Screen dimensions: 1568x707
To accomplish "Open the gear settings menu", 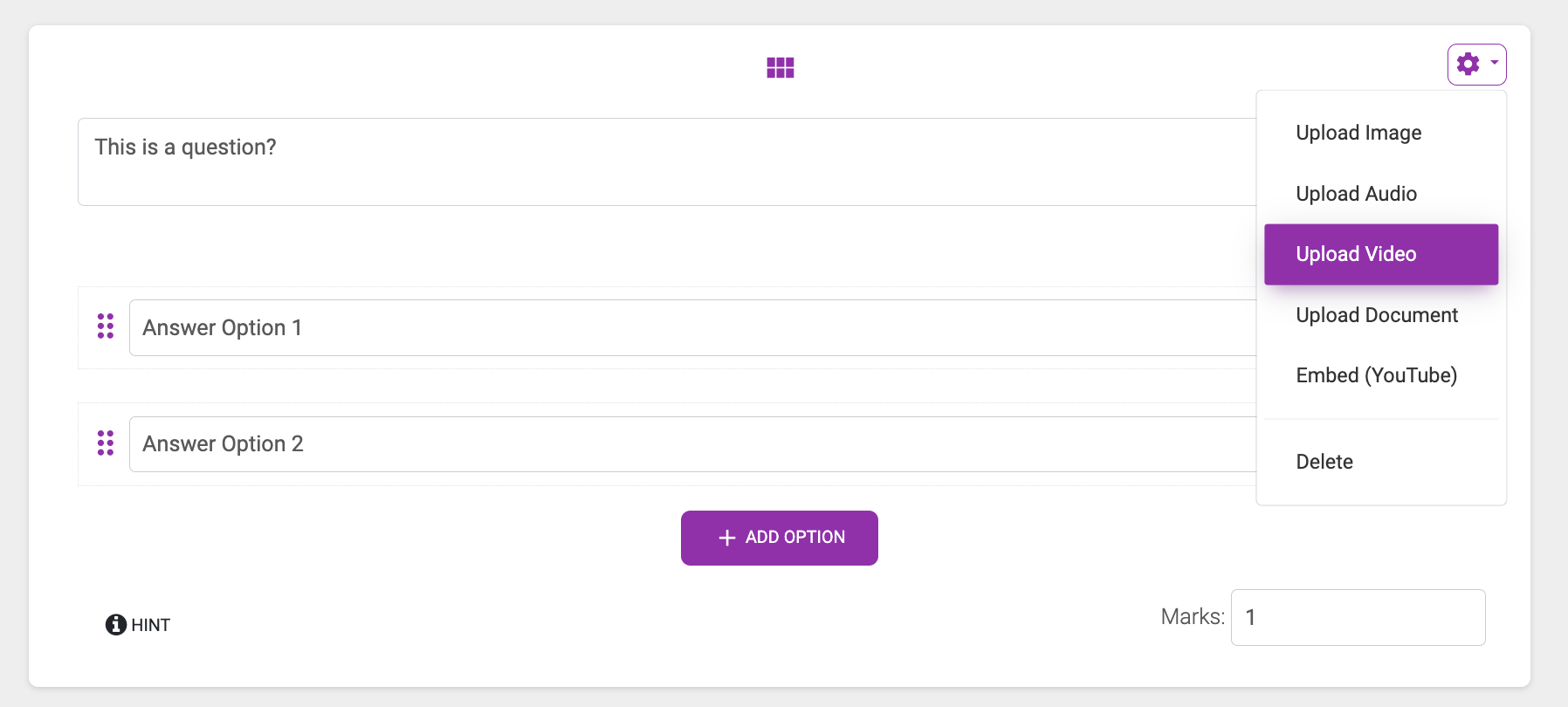I will [1468, 64].
